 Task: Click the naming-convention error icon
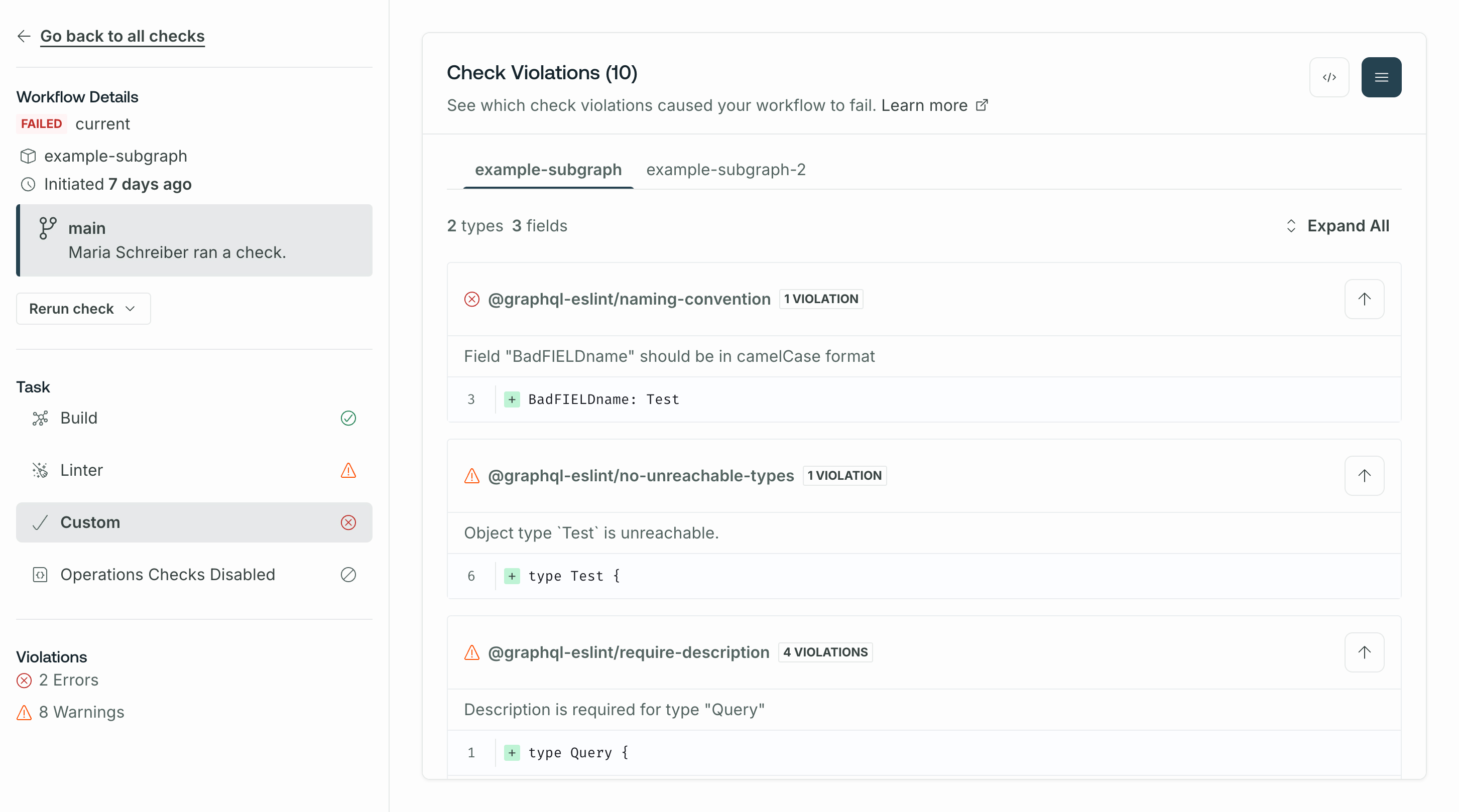[470, 298]
